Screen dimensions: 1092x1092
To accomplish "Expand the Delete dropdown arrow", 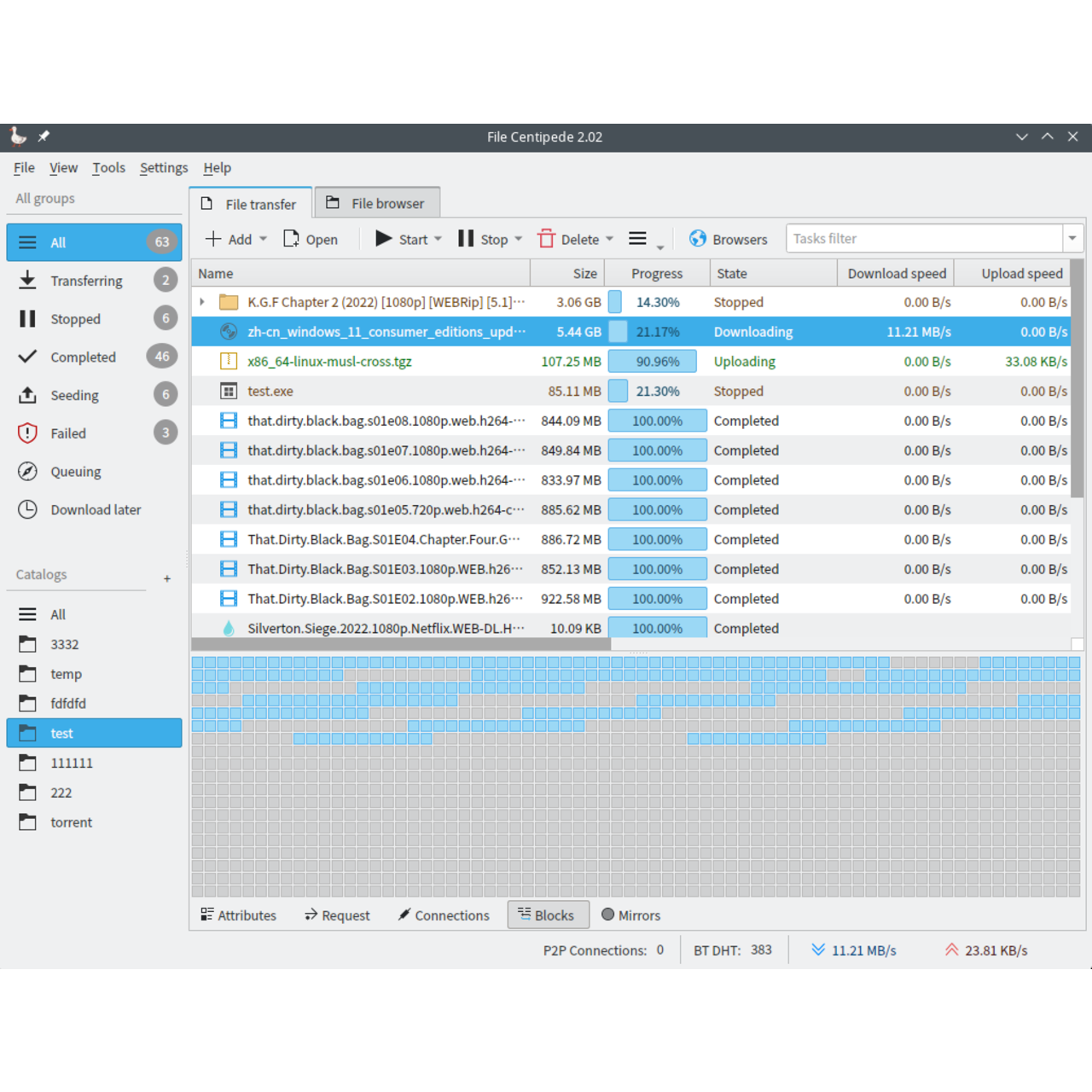I will [610, 239].
